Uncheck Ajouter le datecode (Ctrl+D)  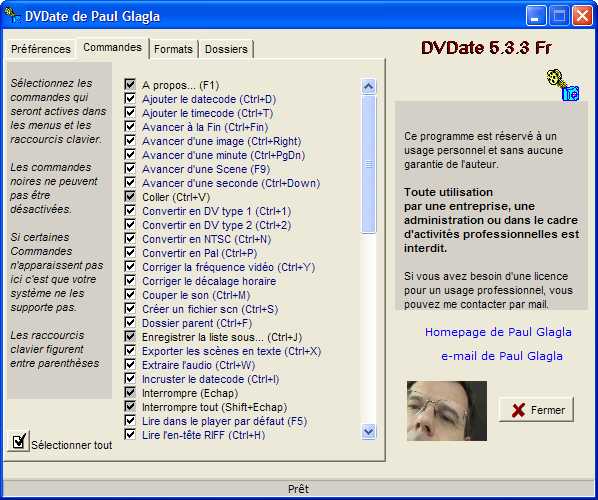tap(130, 98)
